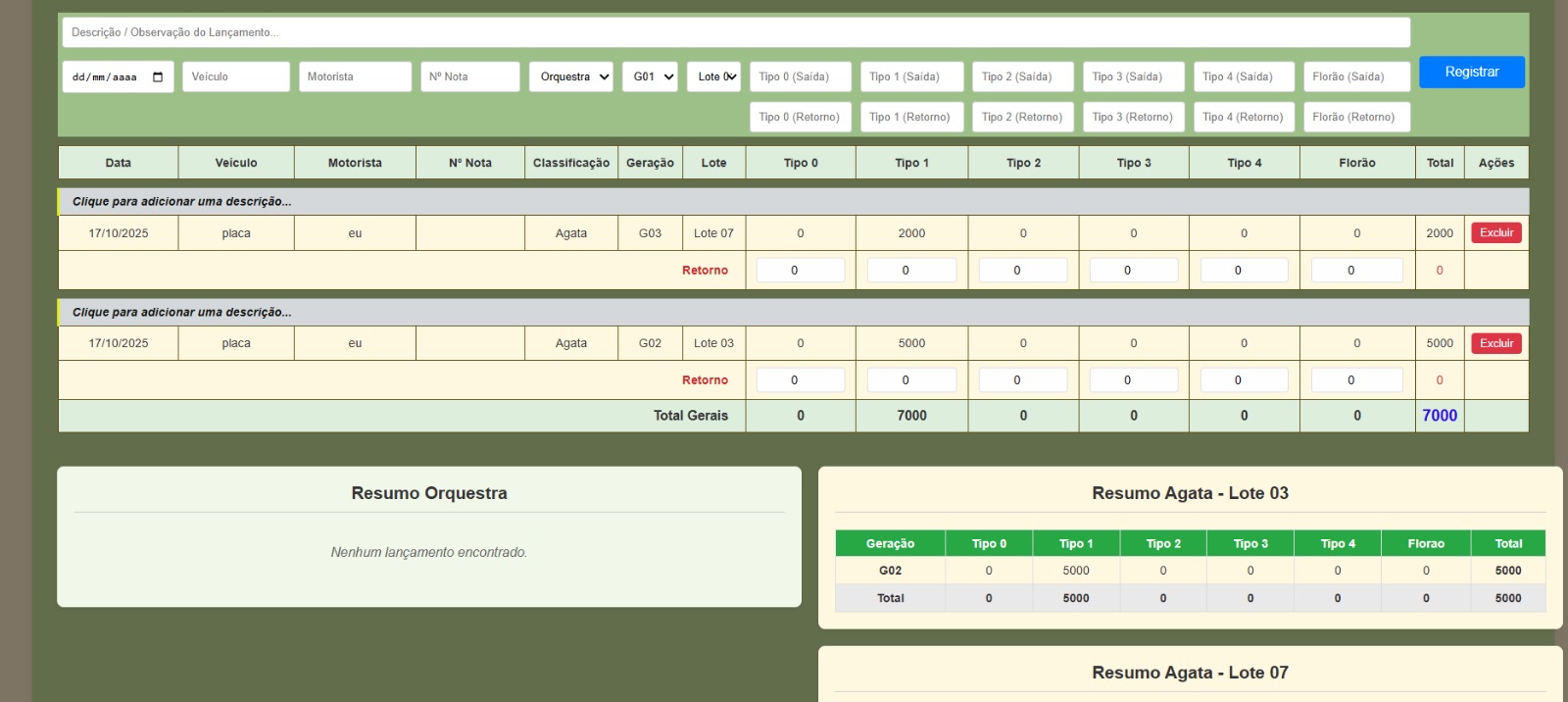Click the Tipo 1 (Saída) field

click(911, 76)
